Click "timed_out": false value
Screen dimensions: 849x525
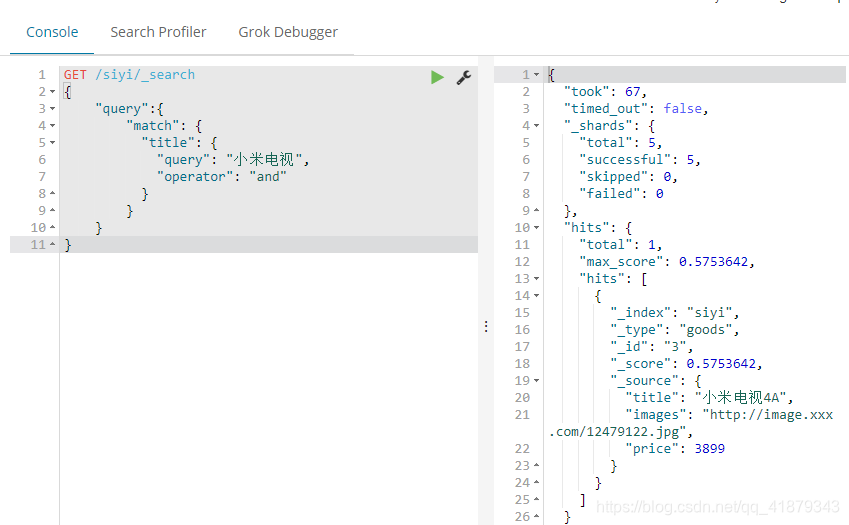click(x=683, y=109)
